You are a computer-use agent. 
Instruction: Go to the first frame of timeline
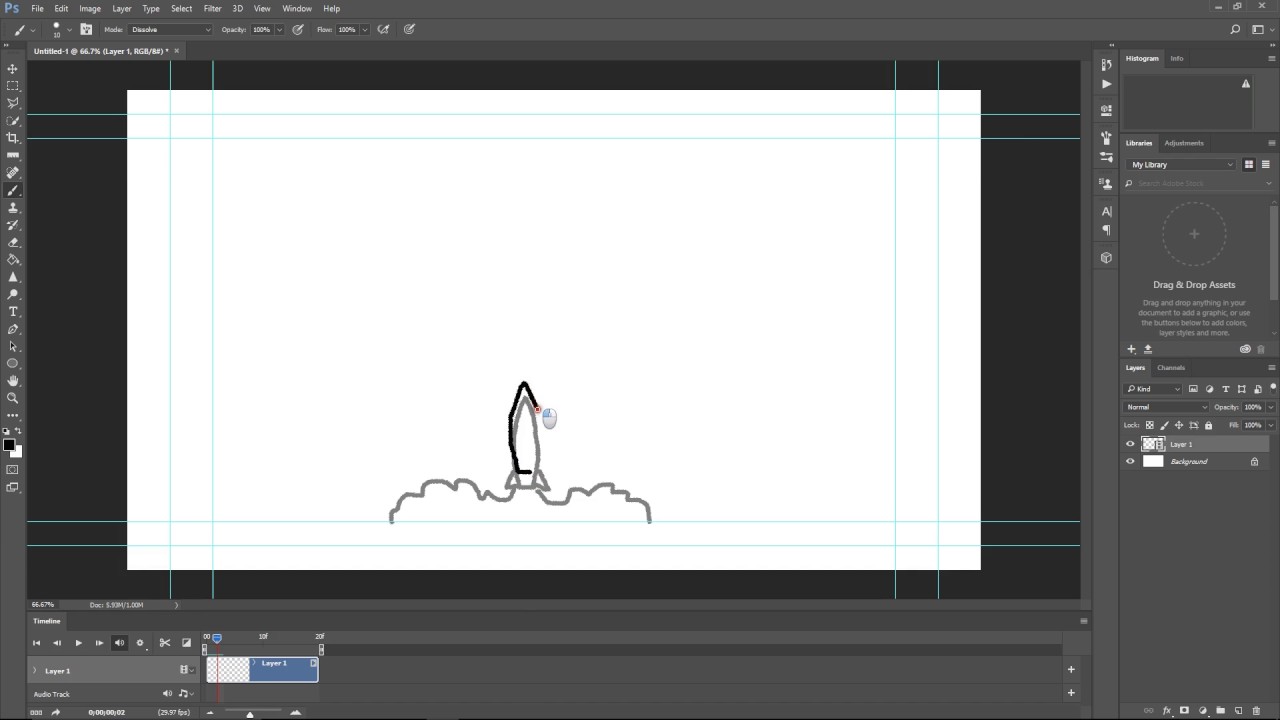pyautogui.click(x=36, y=643)
